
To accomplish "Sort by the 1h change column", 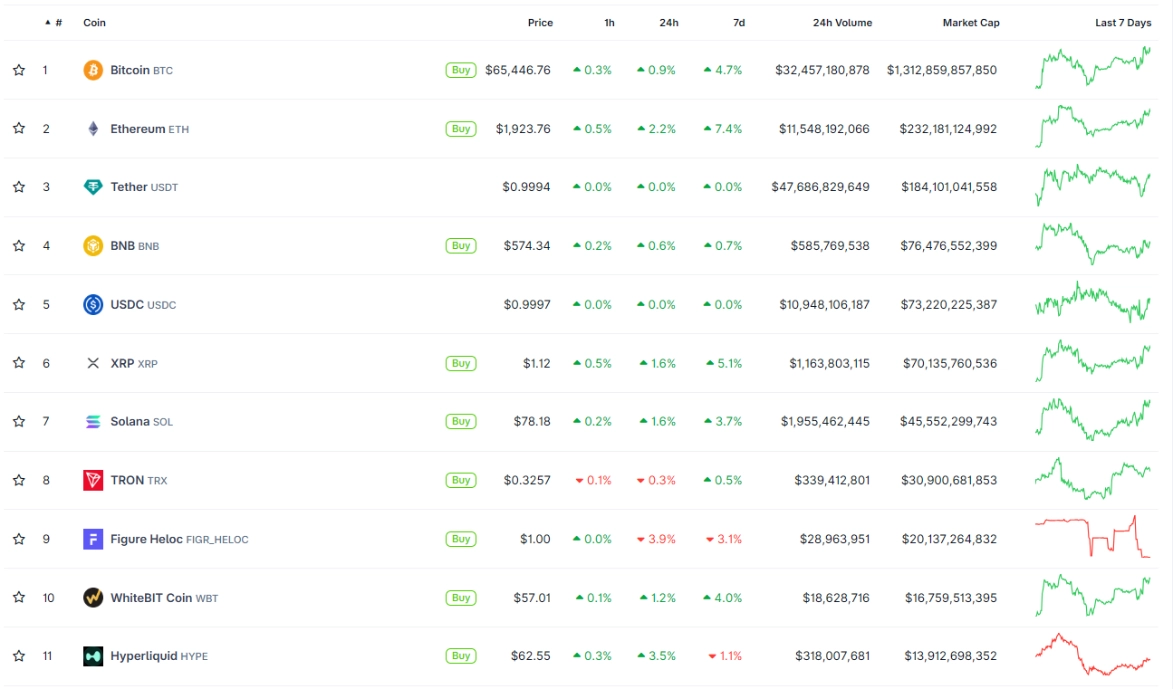I will coord(609,23).
